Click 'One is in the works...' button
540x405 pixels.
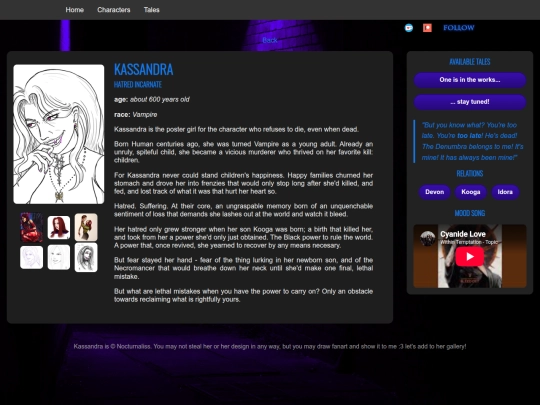(470, 80)
